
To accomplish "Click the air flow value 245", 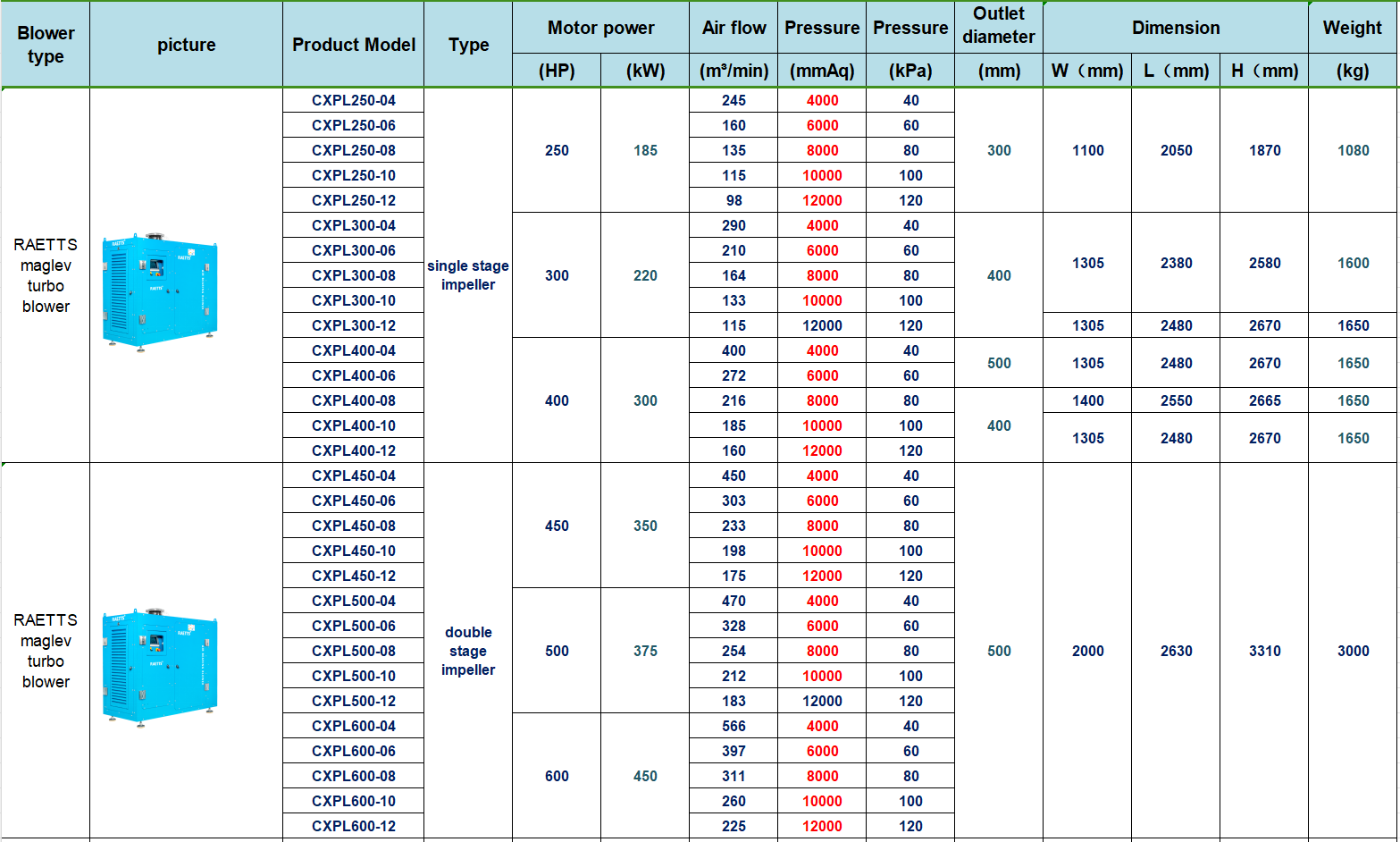I will pos(734,100).
